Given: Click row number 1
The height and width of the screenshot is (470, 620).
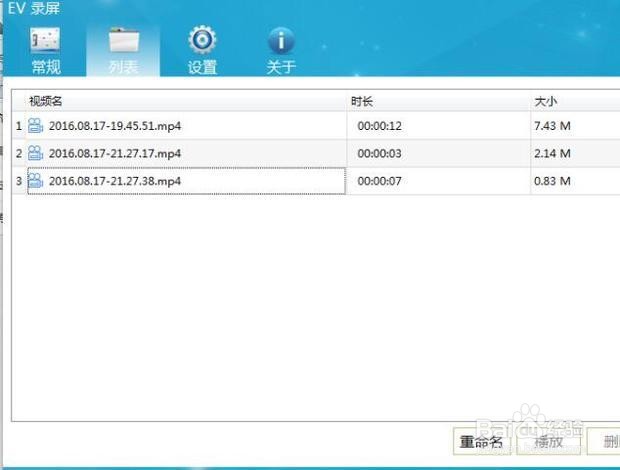Looking at the screenshot, I should [19, 126].
